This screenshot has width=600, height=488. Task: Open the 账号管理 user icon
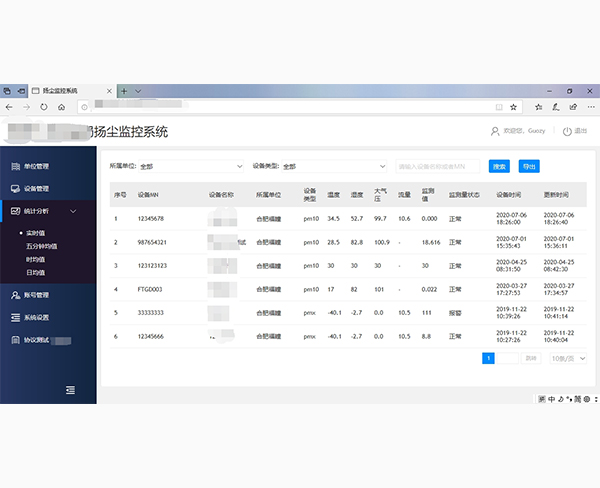(x=15, y=295)
